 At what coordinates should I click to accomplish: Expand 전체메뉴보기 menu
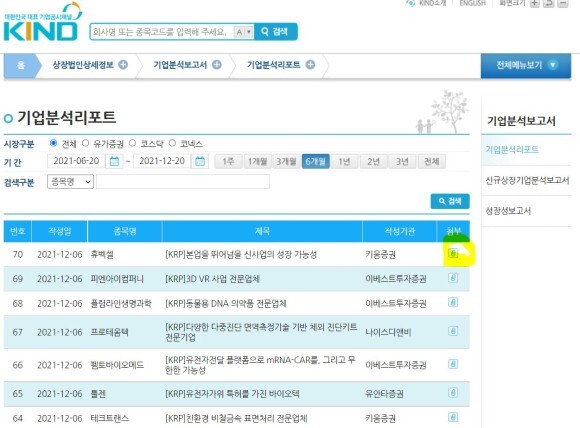[x=526, y=65]
